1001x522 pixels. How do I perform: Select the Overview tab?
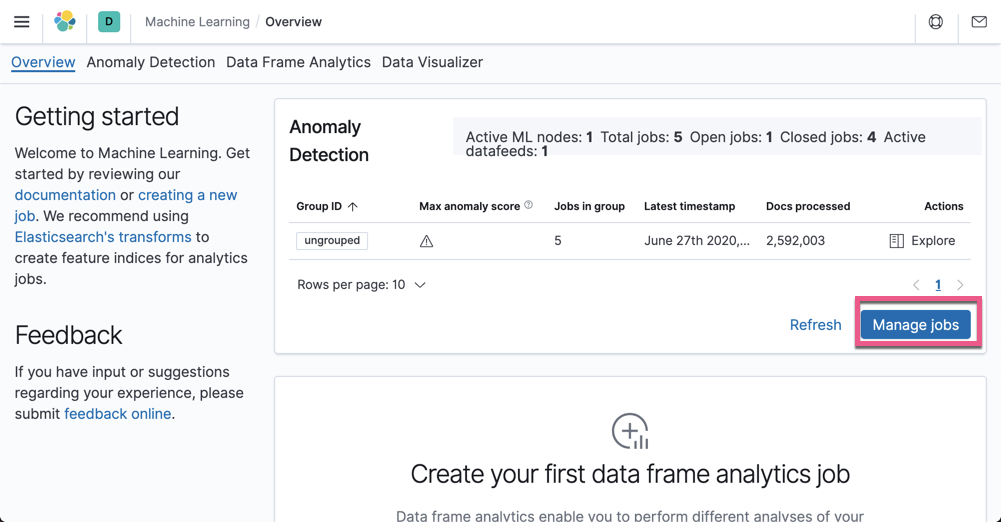pos(43,62)
